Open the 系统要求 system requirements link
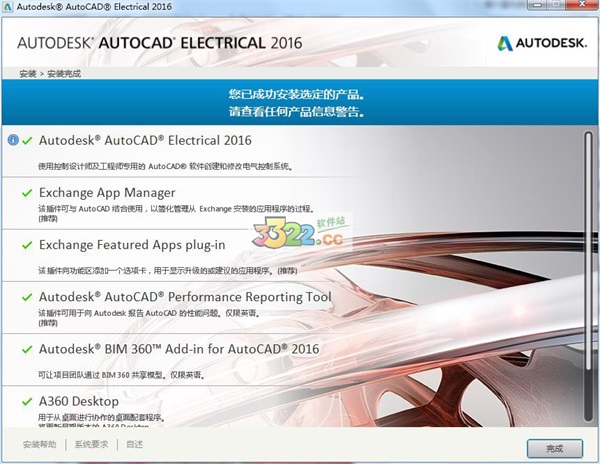This screenshot has width=600, height=464. (91, 444)
